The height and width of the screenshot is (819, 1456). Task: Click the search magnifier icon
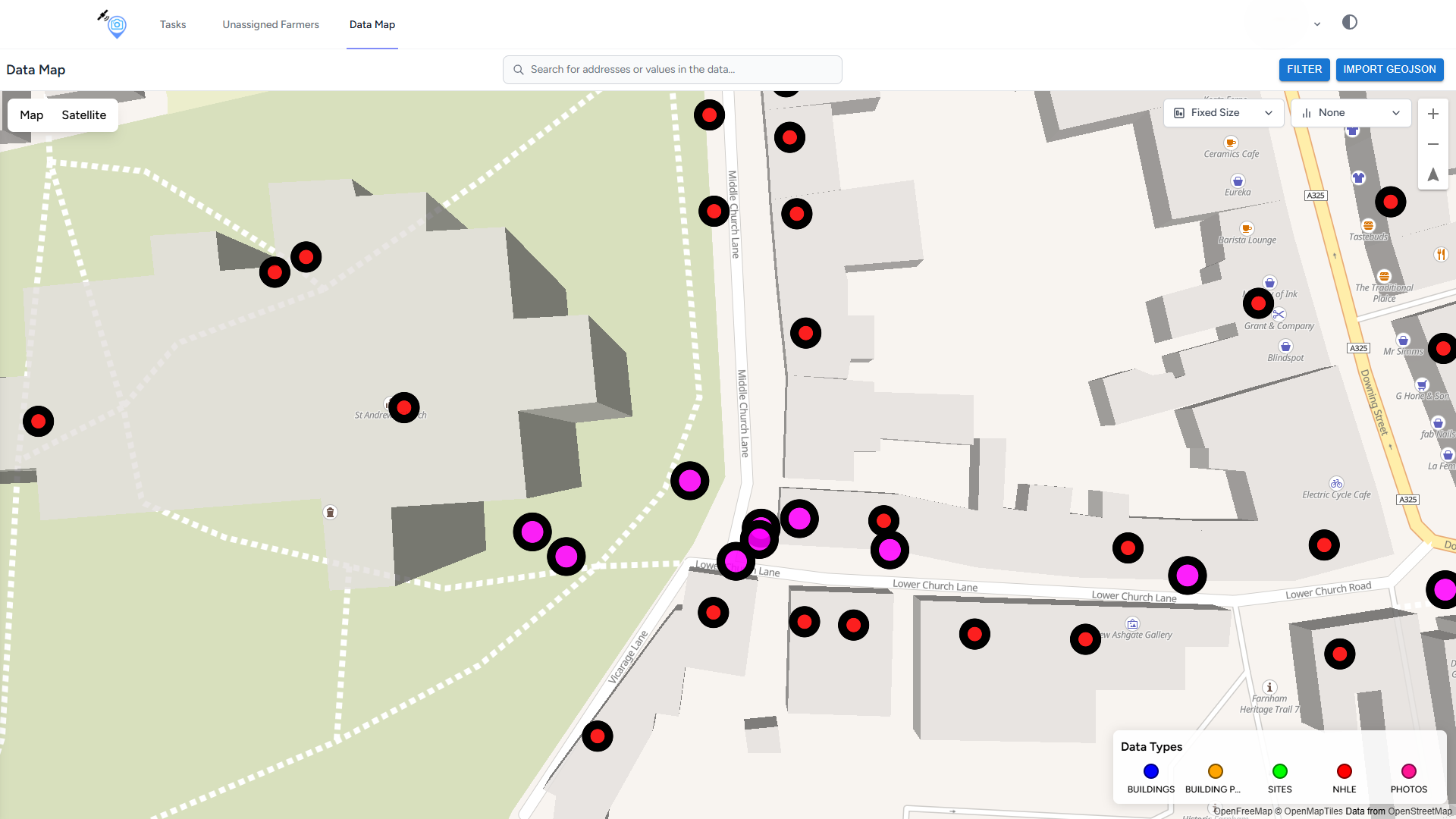(x=519, y=70)
